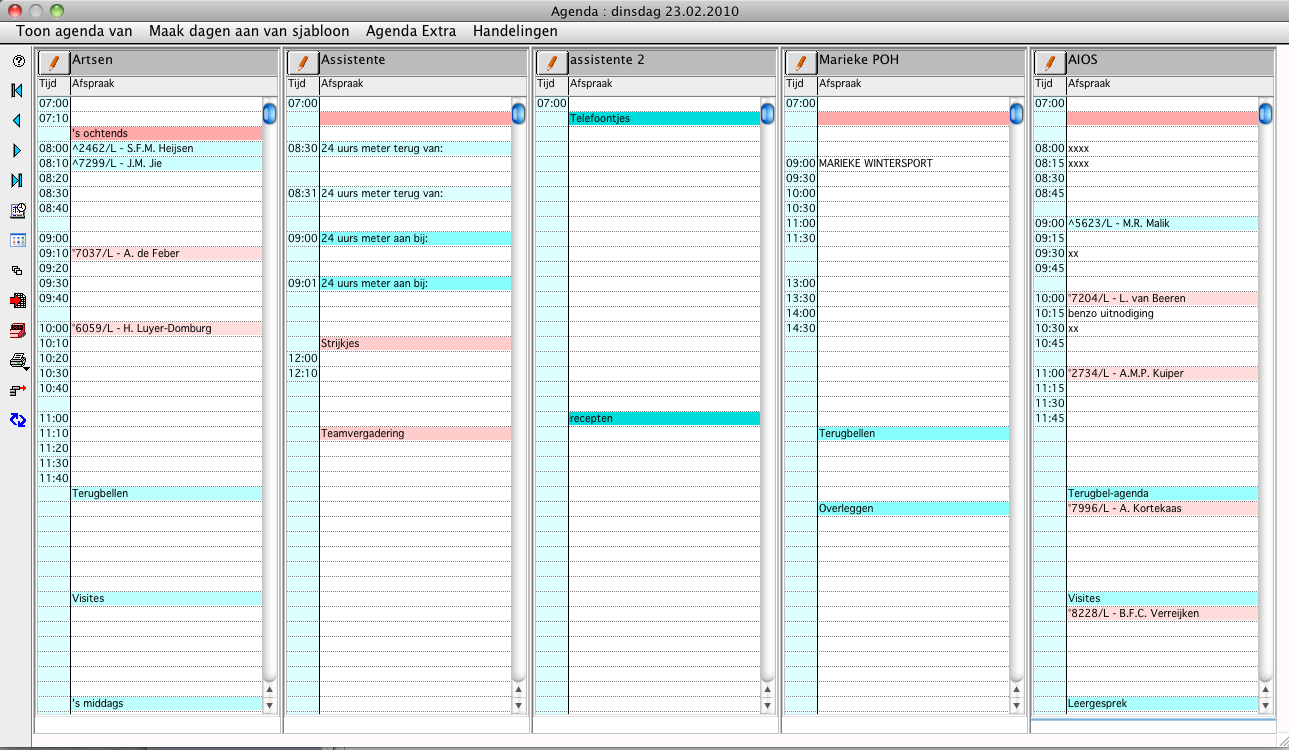Click the up arrow of the Assistente scrollbar
This screenshot has width=1289, height=750.
pos(518,690)
